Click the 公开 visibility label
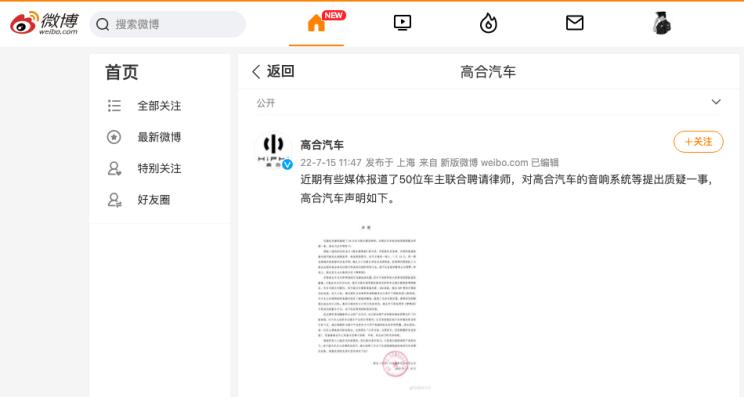 (266, 103)
